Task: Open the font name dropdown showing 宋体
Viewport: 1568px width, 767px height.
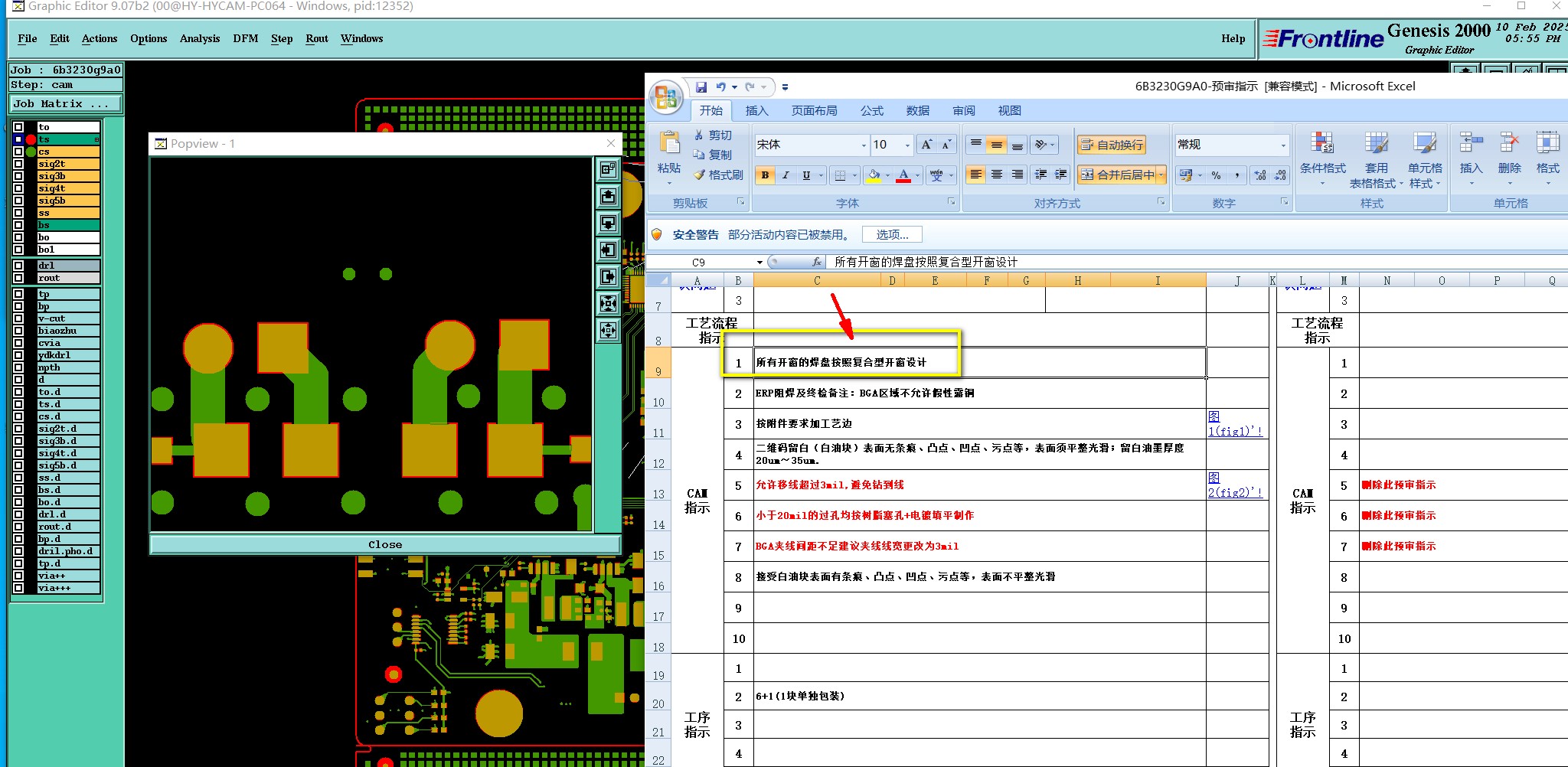Action: coord(864,145)
